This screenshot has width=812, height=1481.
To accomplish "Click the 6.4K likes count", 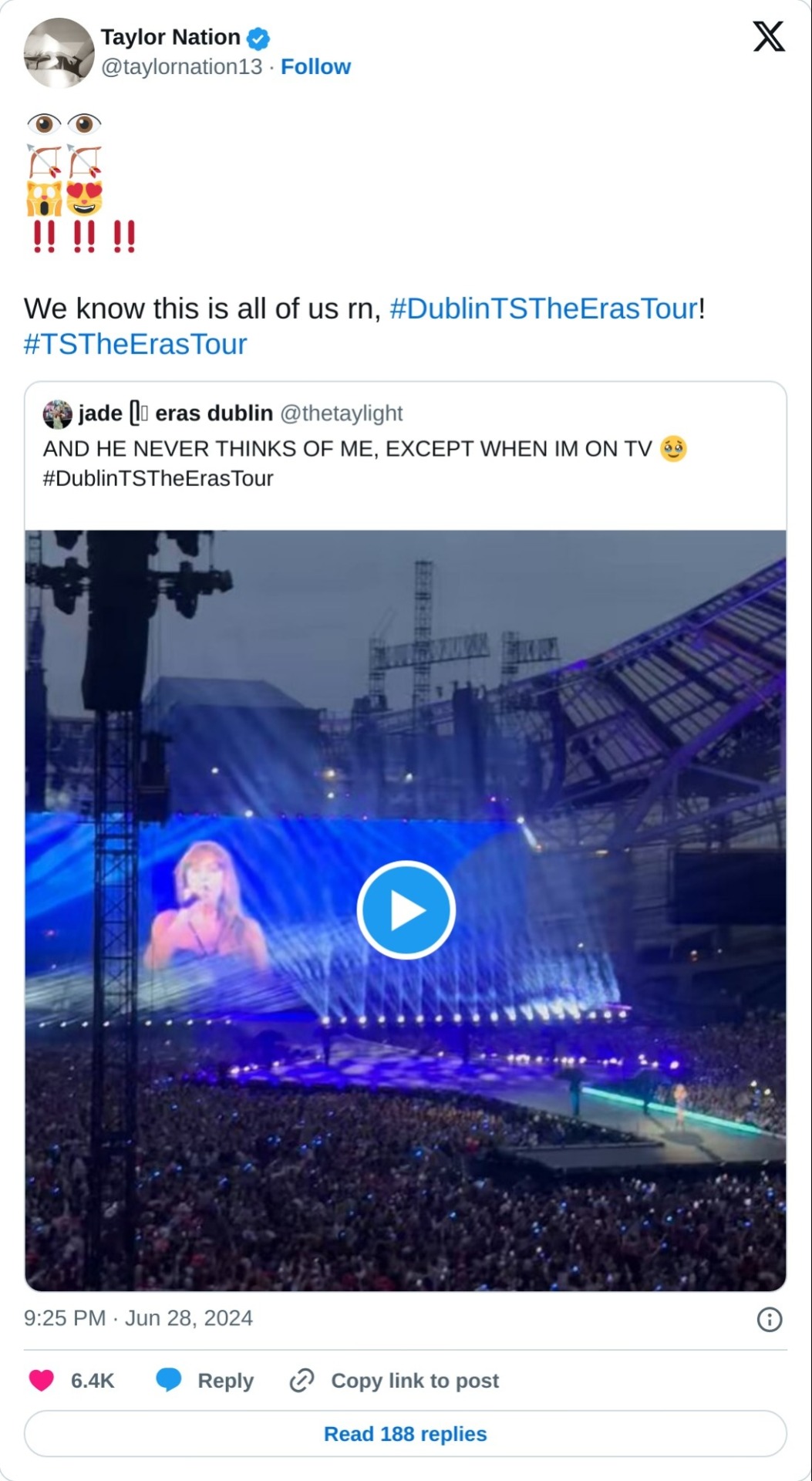I will [93, 1381].
